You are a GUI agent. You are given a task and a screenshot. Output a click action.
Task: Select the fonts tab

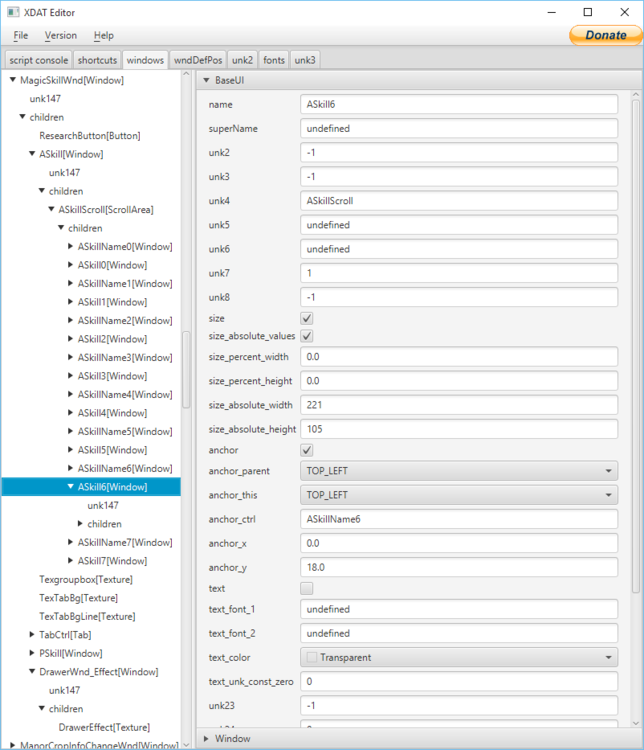click(x=274, y=60)
